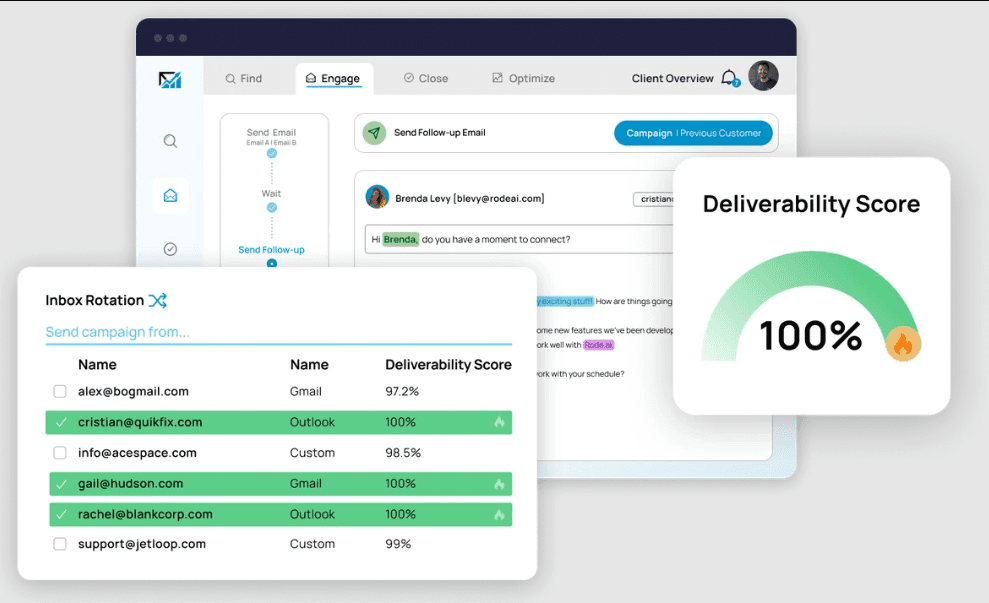Image resolution: width=989 pixels, height=603 pixels.
Task: Open the Close tab
Action: (426, 77)
